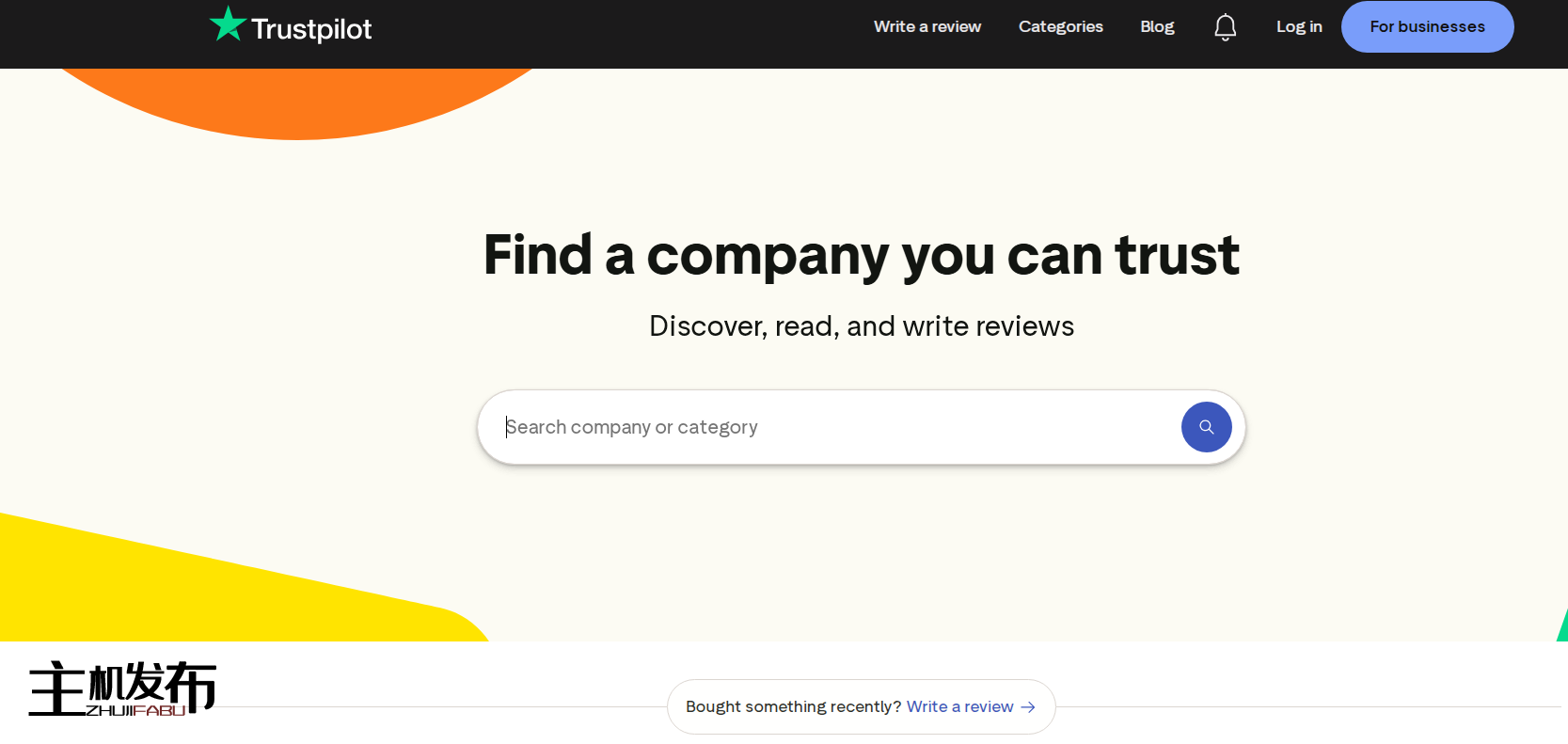The height and width of the screenshot is (744, 1568).
Task: Click the blue magnifying glass search button
Action: (x=1206, y=427)
